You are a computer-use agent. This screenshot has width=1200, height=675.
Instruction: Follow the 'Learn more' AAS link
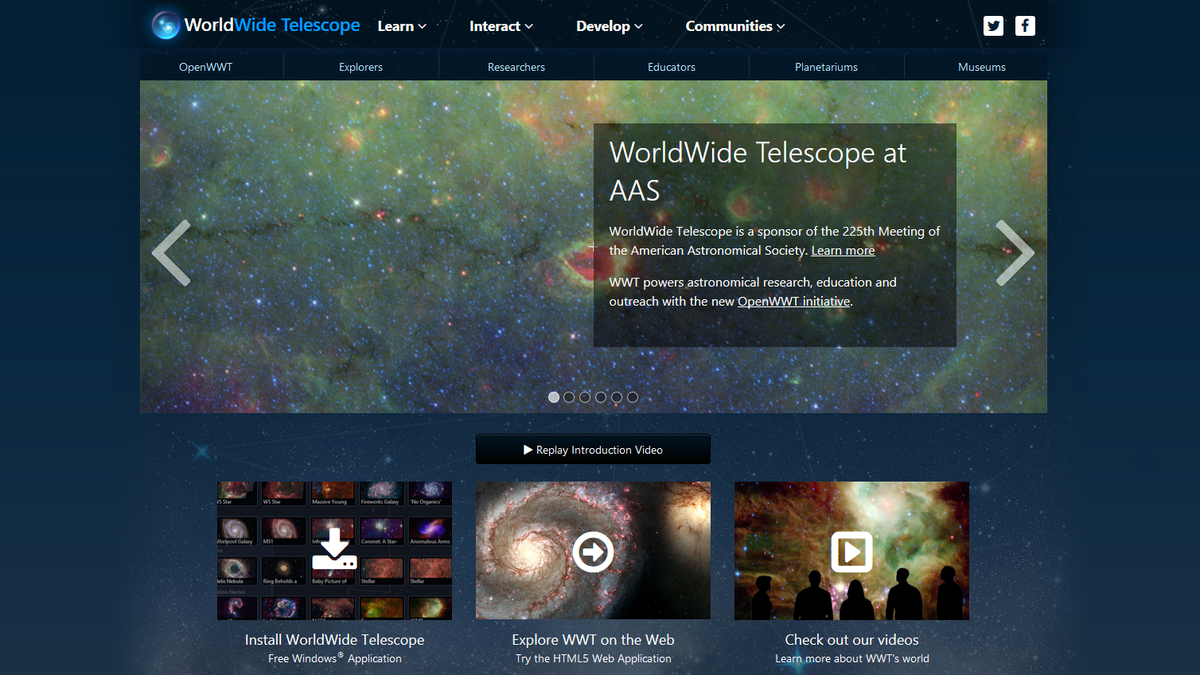843,251
